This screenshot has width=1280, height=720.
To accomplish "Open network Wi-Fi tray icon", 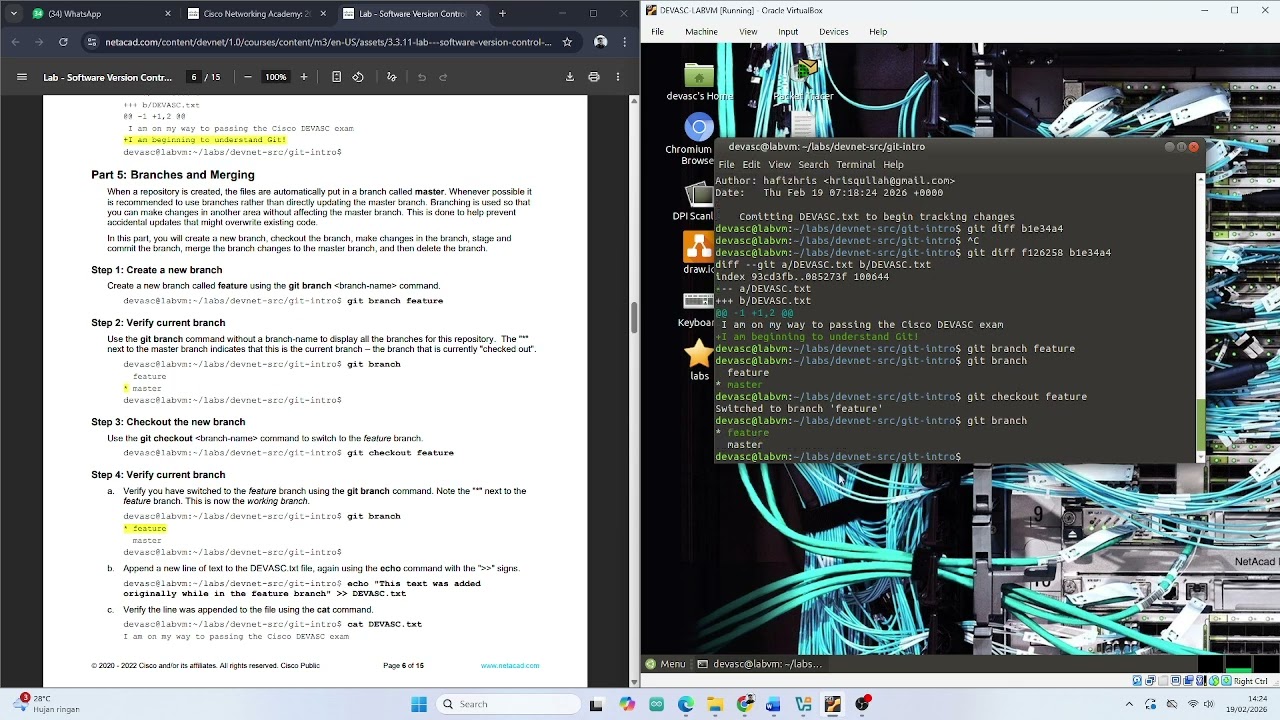I will click(1194, 704).
